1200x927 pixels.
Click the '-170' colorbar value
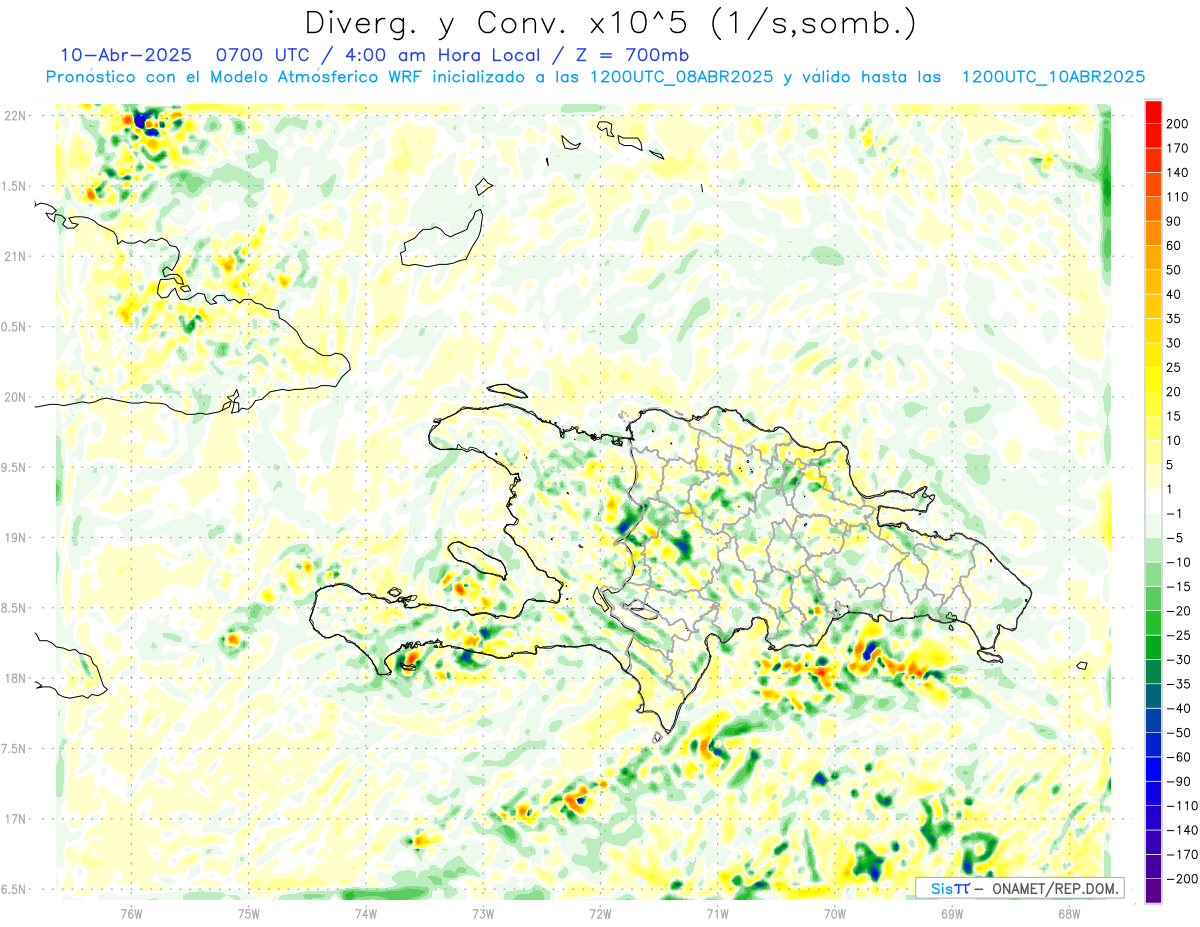[1181, 854]
